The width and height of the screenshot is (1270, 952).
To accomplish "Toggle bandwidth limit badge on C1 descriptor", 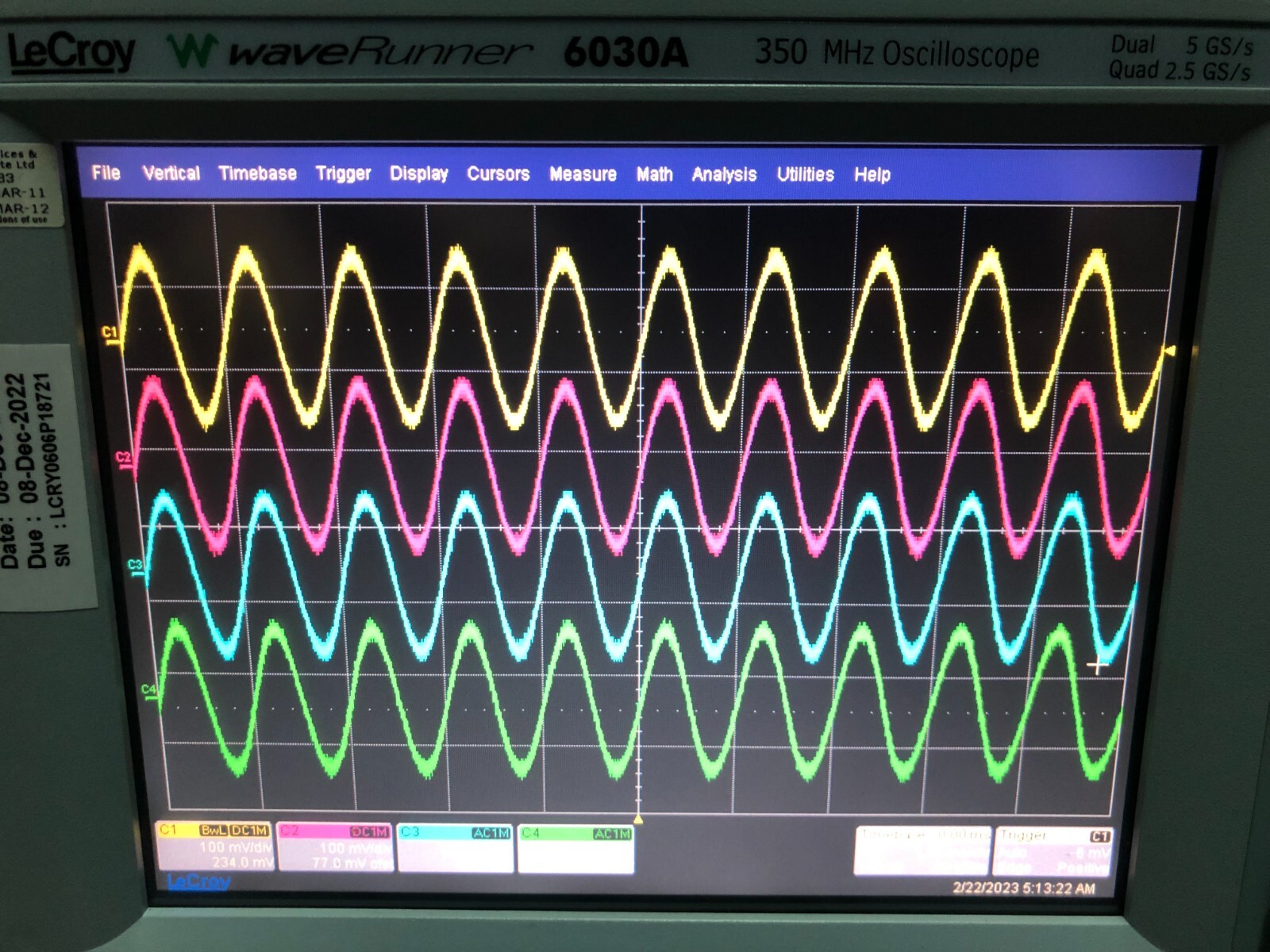I will [x=213, y=830].
